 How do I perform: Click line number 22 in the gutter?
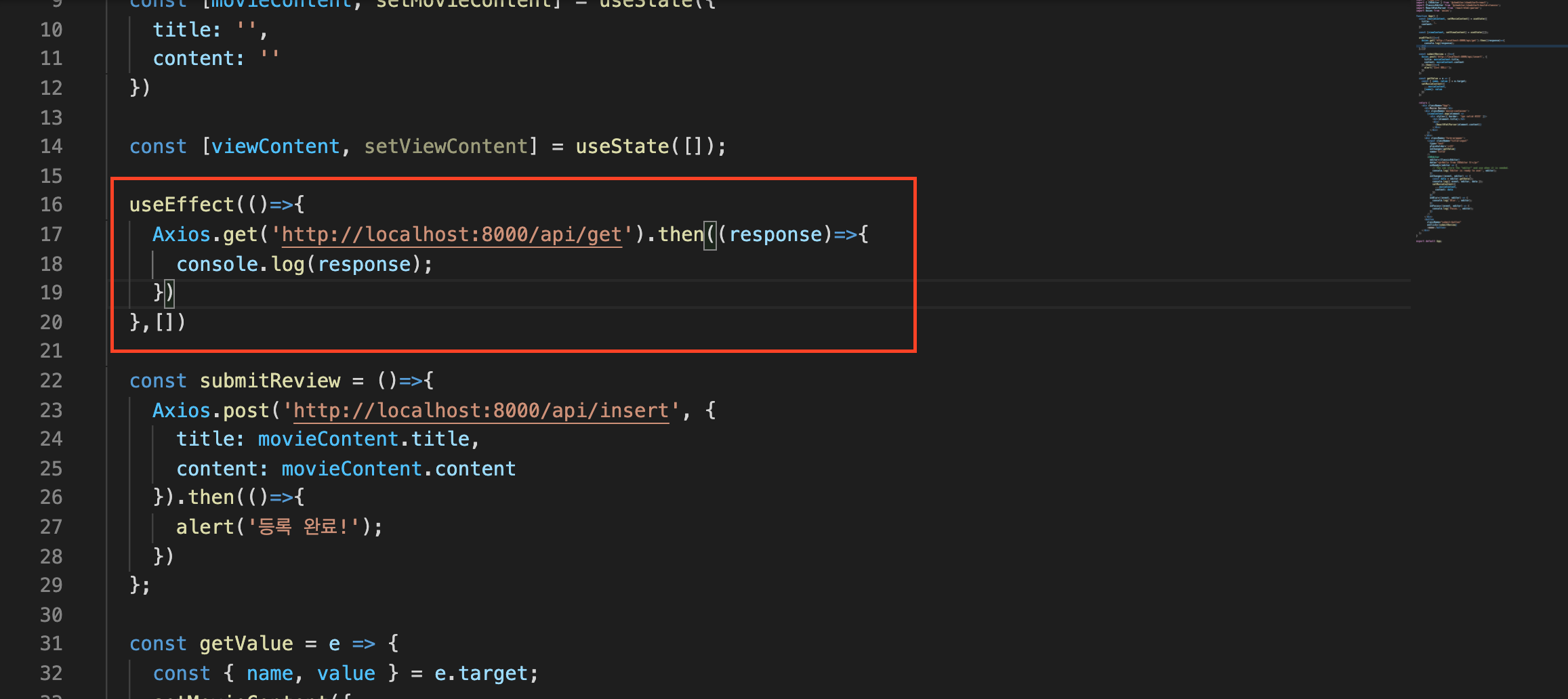click(x=51, y=381)
